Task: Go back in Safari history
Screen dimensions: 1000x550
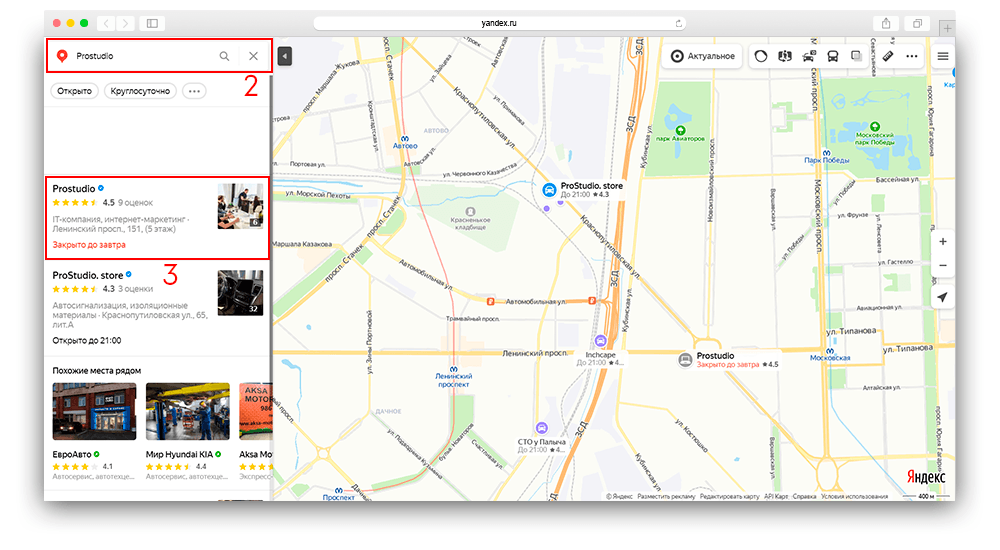Action: 106,24
